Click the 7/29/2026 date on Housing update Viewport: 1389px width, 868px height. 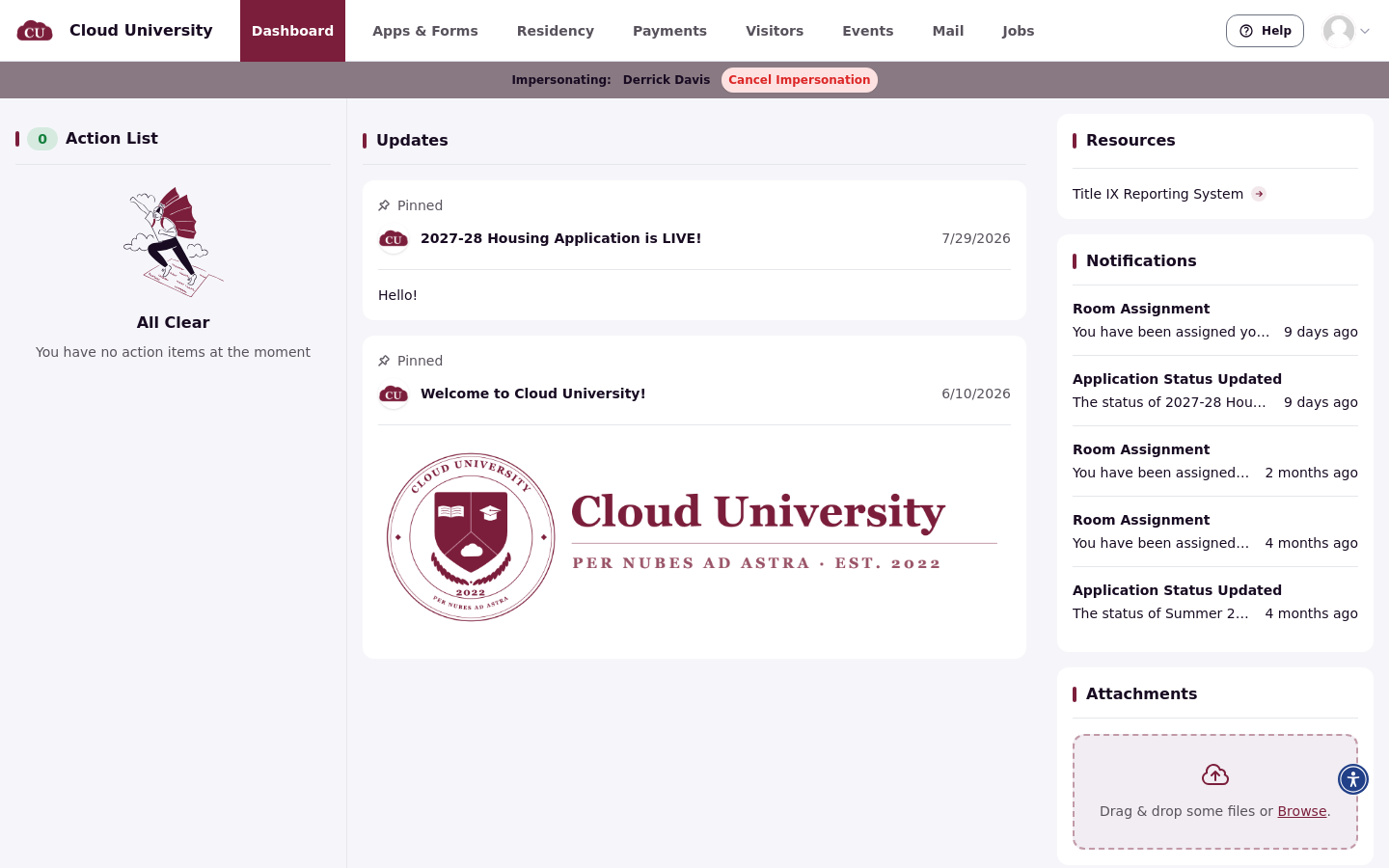(x=976, y=238)
